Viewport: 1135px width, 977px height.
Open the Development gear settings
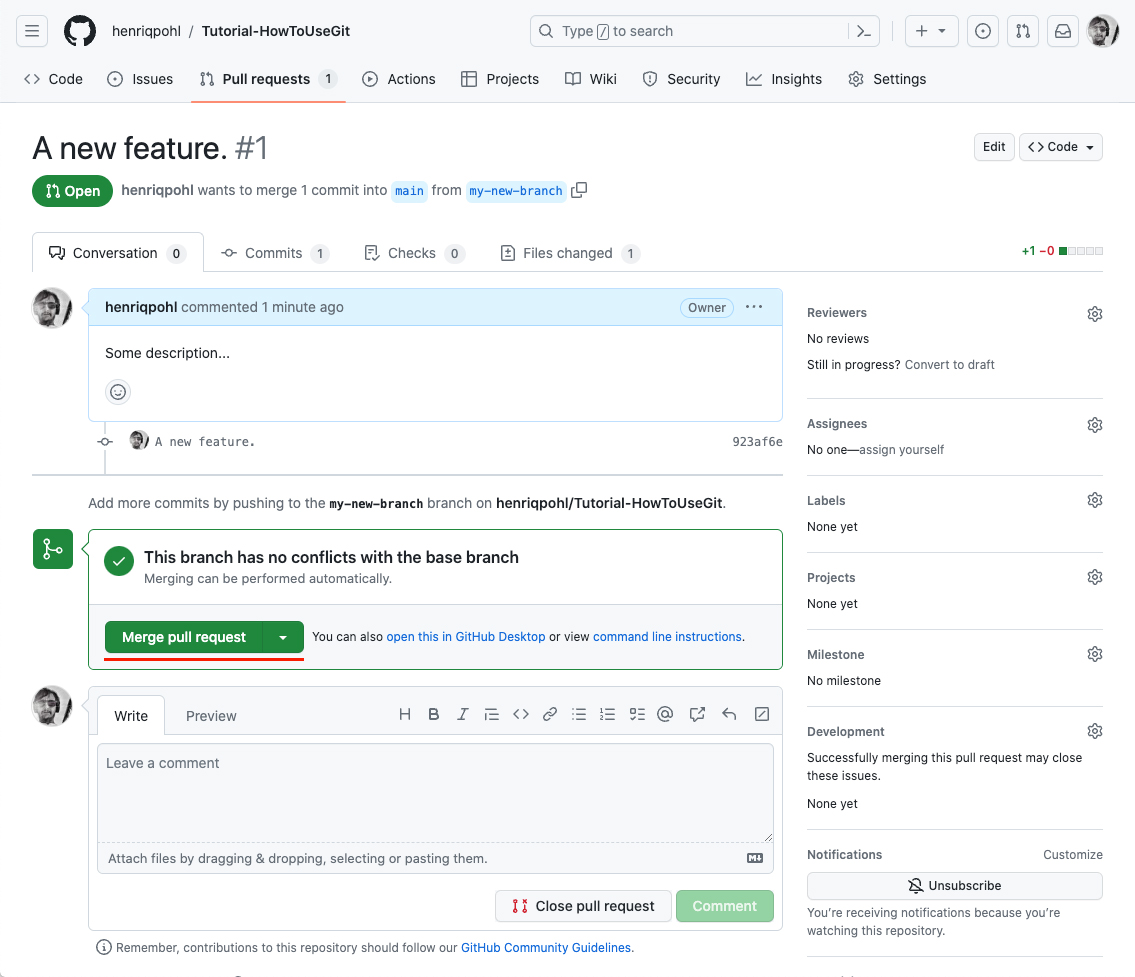tap(1094, 731)
